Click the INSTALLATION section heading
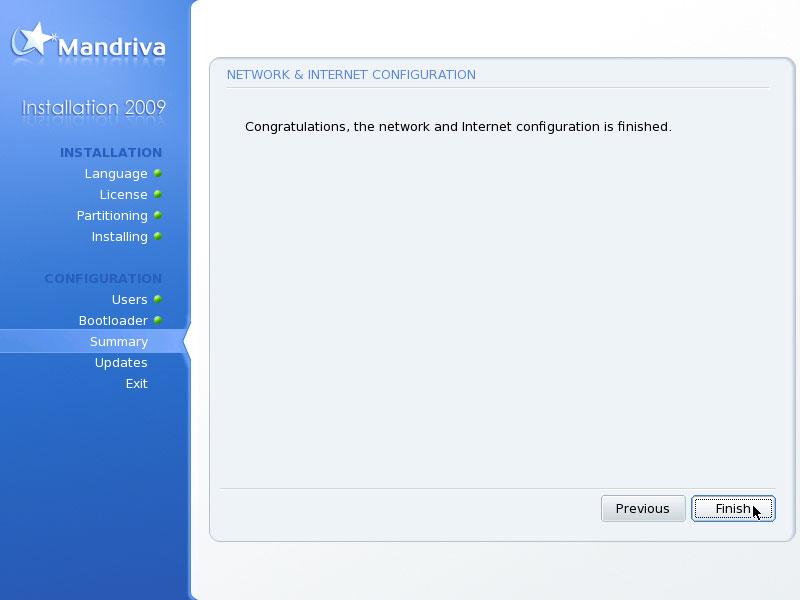This screenshot has width=800, height=600. pyautogui.click(x=111, y=153)
